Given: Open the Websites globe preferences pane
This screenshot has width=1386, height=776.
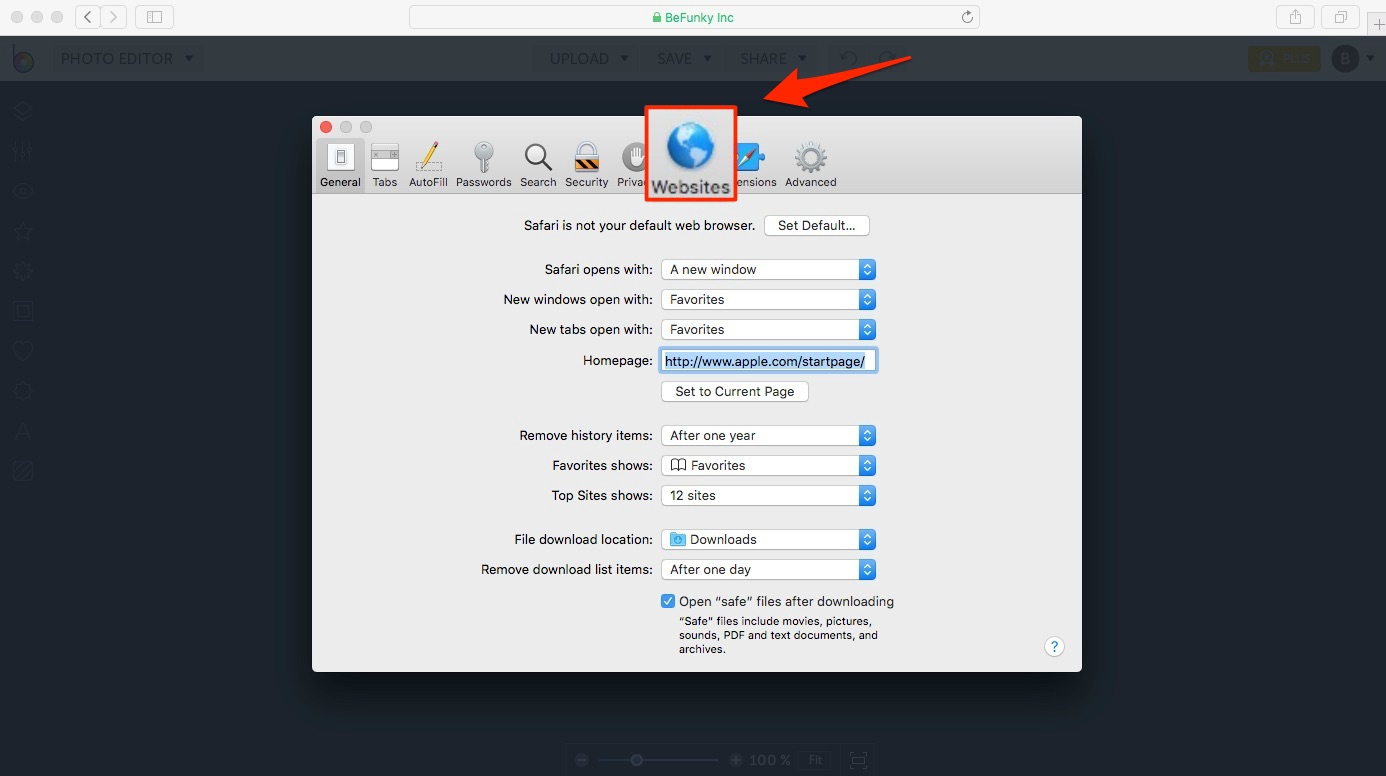Looking at the screenshot, I should click(691, 153).
